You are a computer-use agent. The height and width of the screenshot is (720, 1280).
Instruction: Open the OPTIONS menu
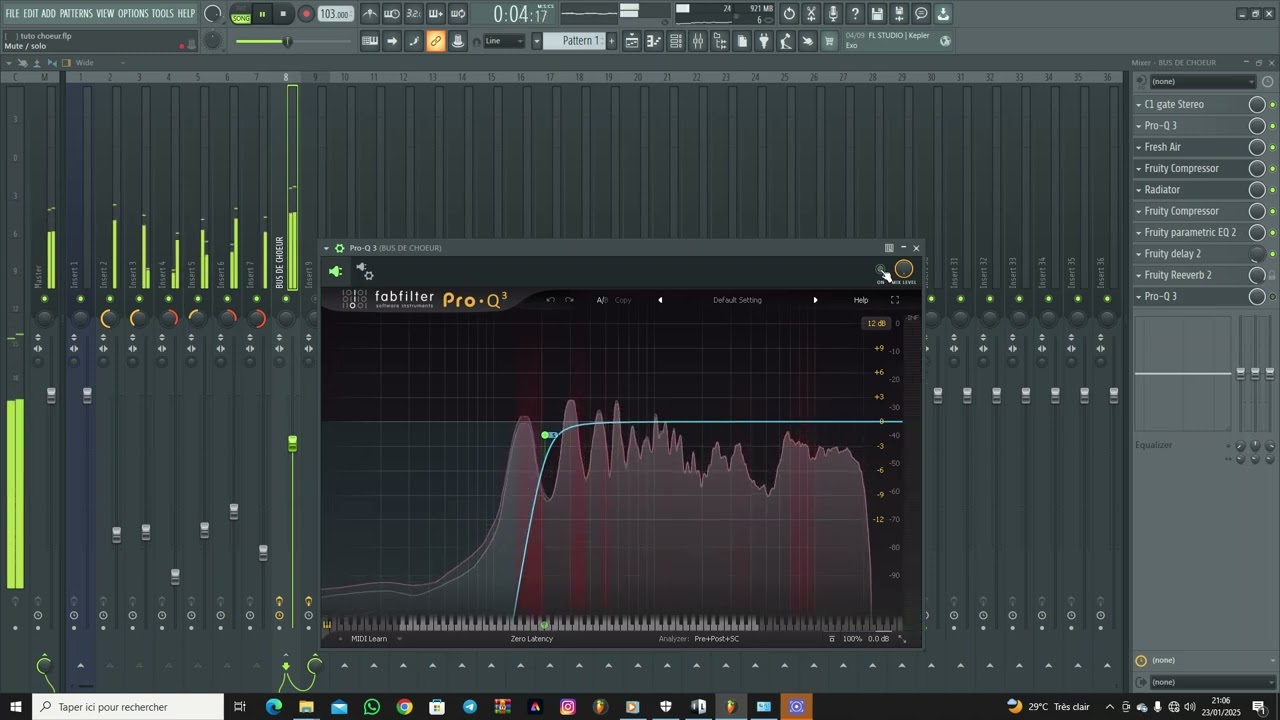coord(133,14)
